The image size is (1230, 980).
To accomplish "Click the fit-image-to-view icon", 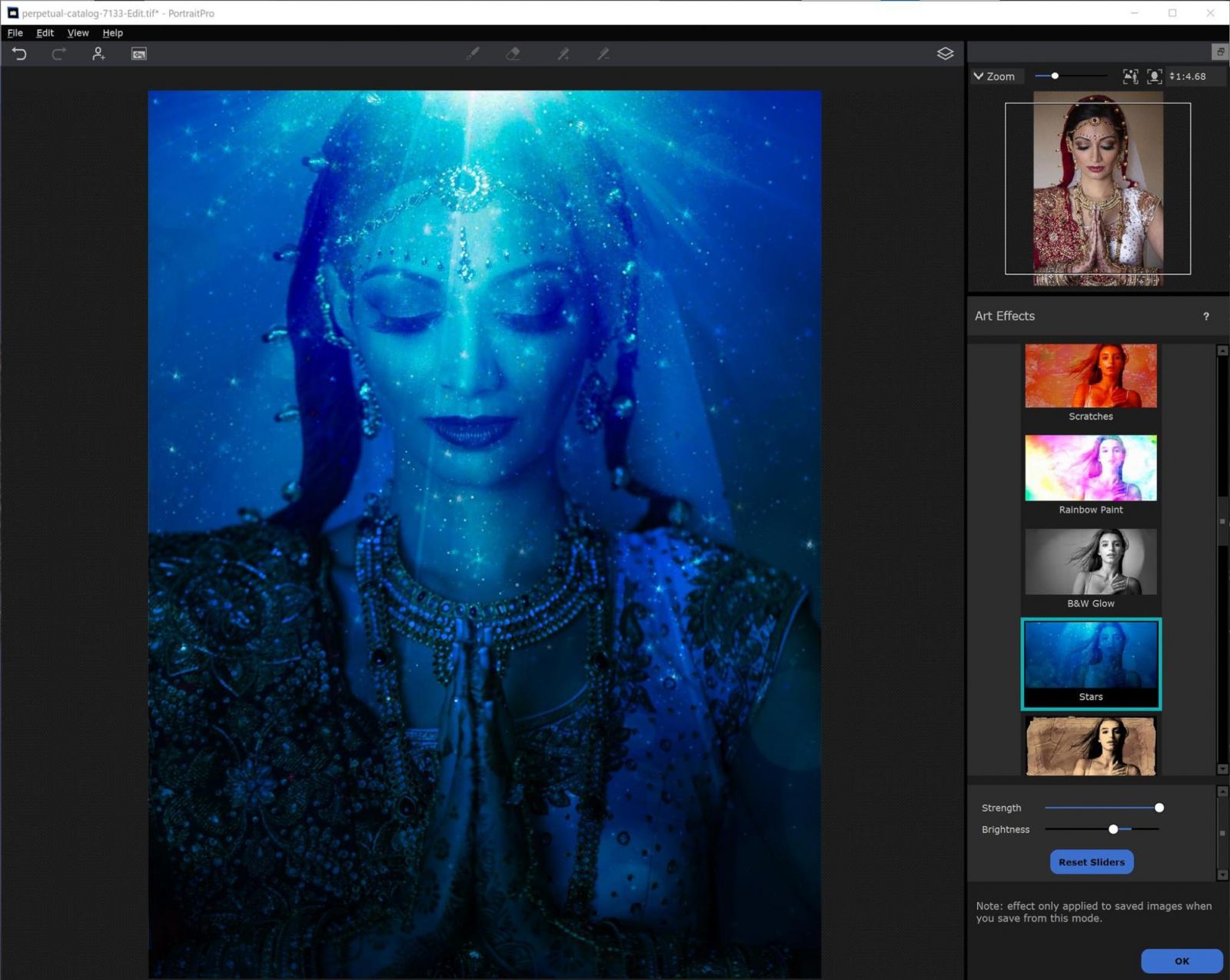I will click(1130, 76).
